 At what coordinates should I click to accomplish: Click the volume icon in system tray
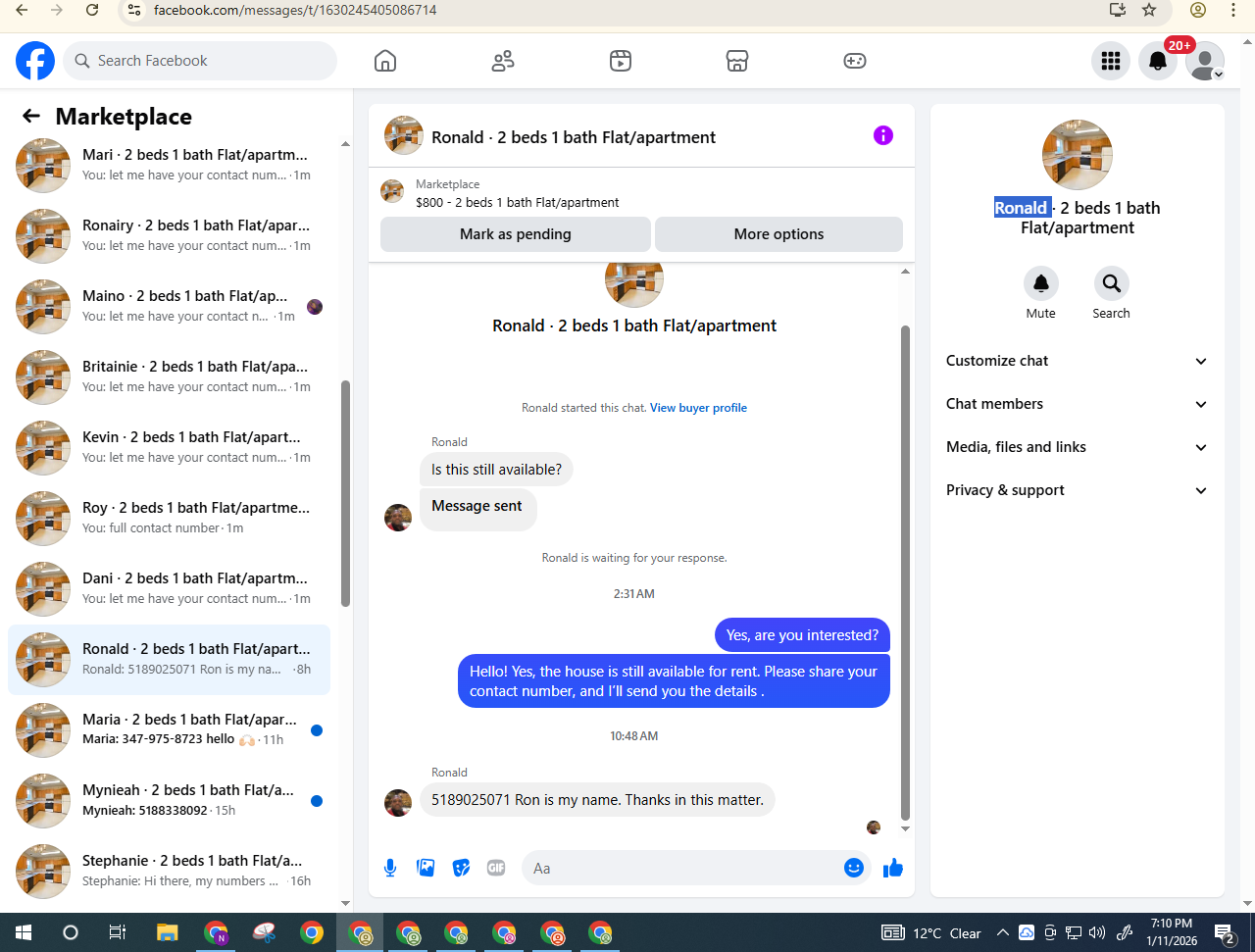click(1097, 932)
